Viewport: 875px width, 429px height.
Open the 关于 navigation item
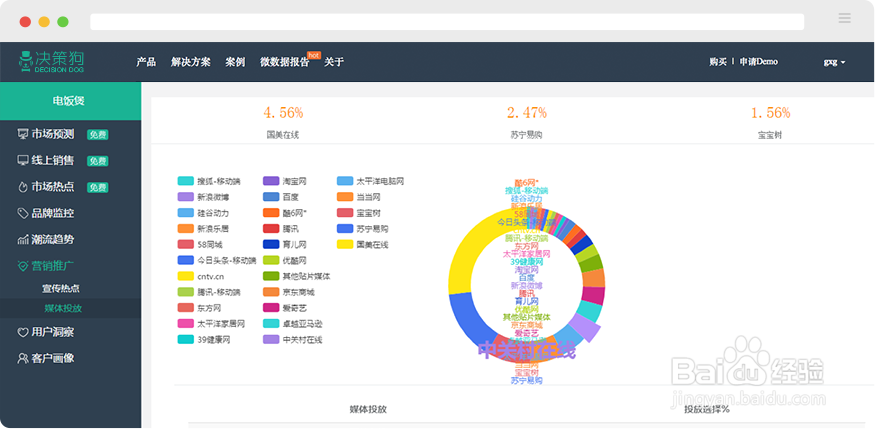[334, 62]
